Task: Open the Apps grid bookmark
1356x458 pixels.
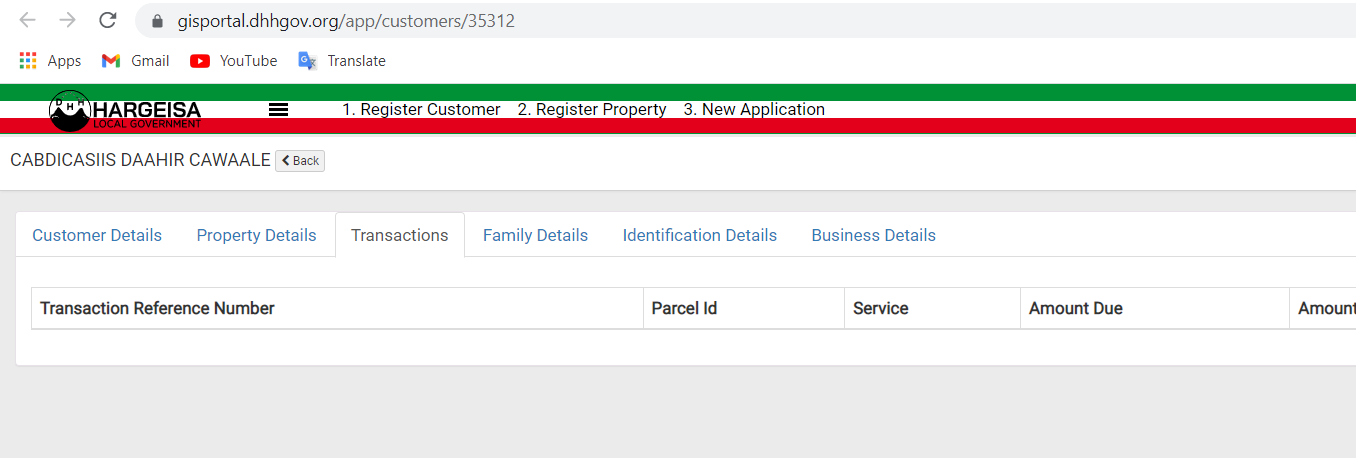Action: tap(50, 61)
